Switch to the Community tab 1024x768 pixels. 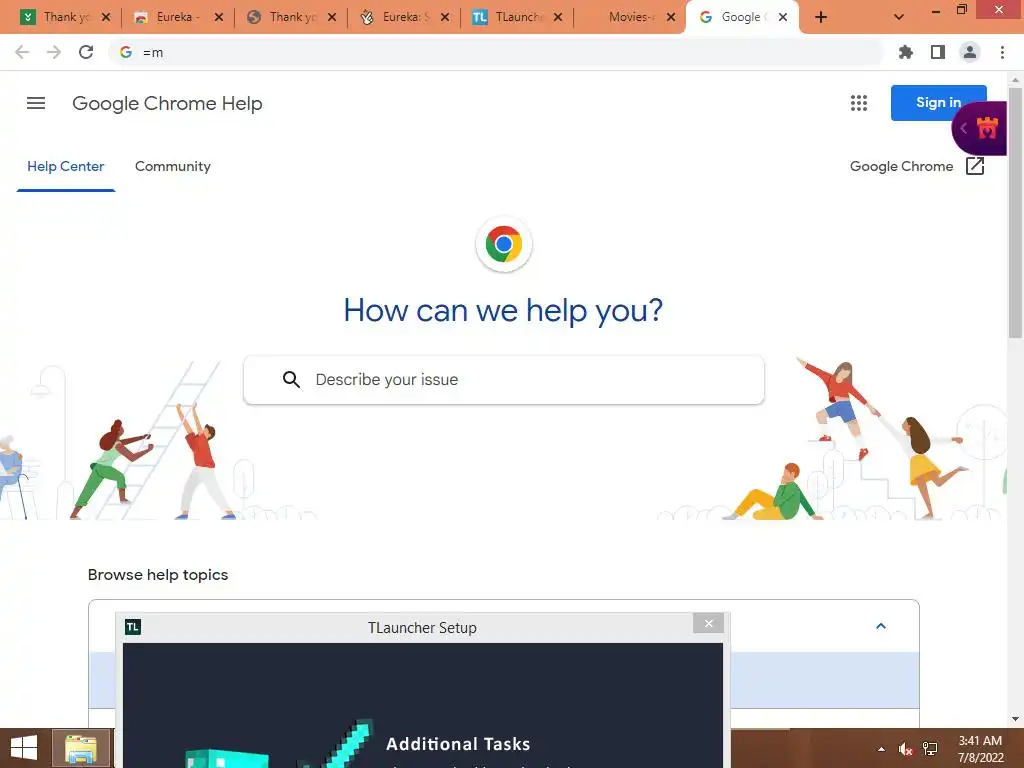pyautogui.click(x=172, y=167)
